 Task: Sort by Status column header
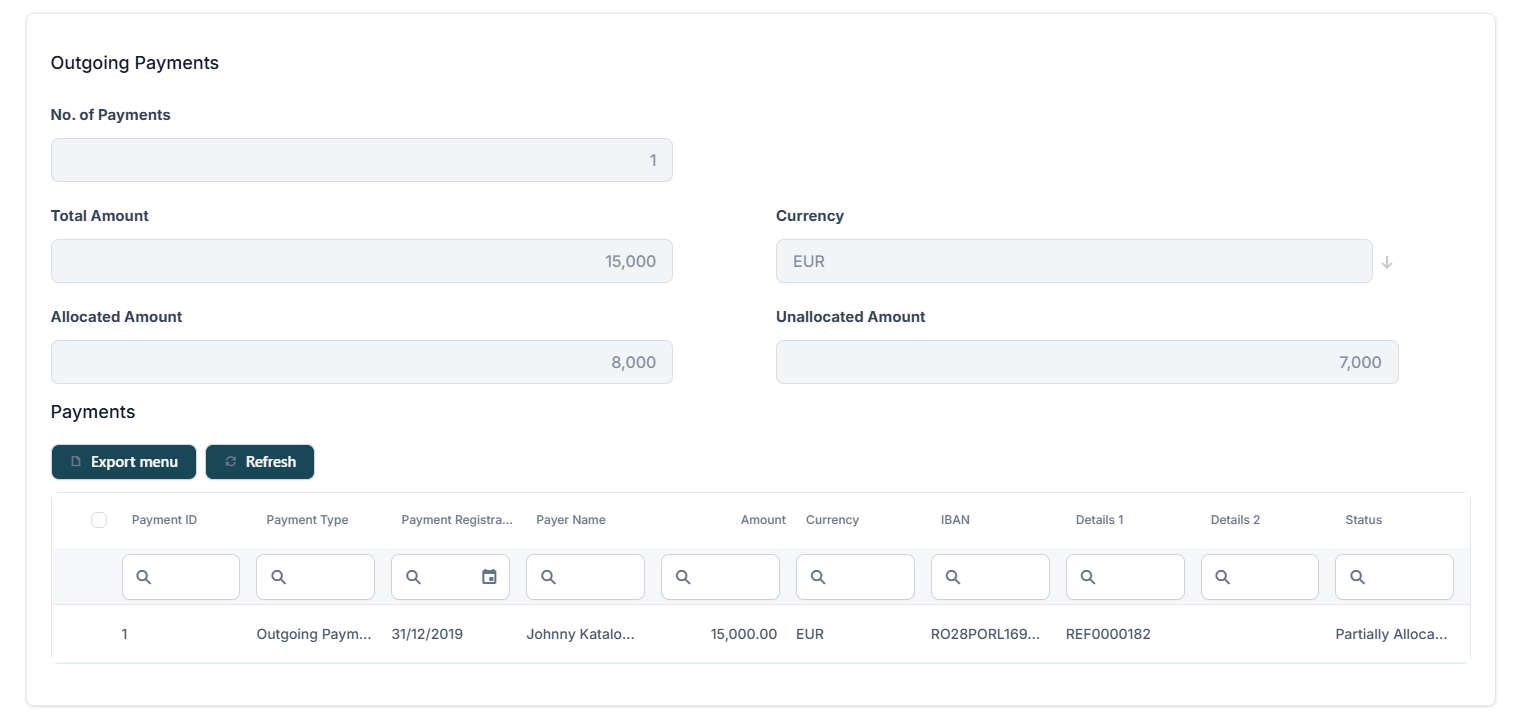pyautogui.click(x=1363, y=520)
